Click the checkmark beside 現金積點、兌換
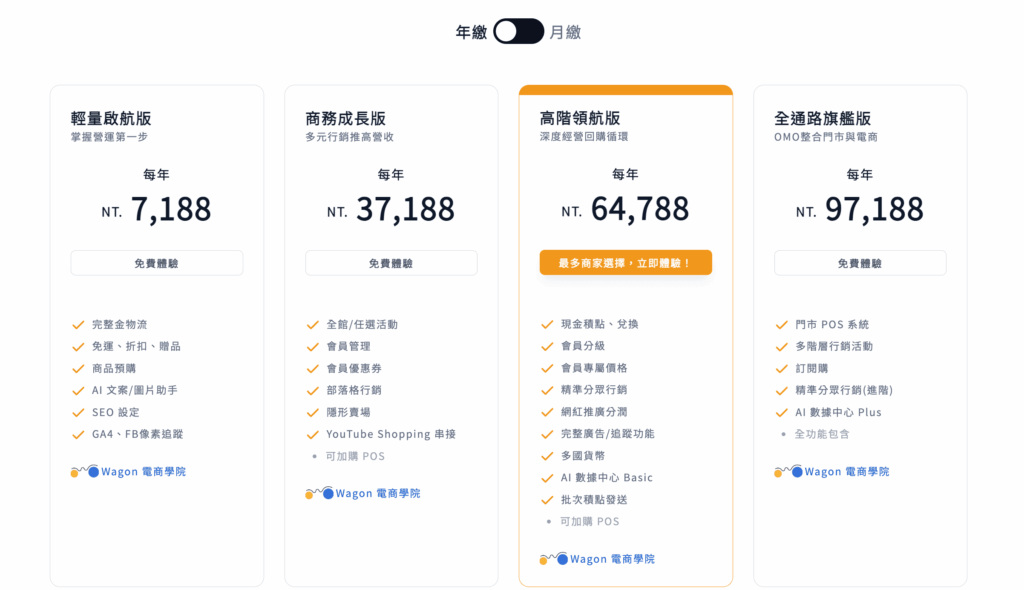The width and height of the screenshot is (1024, 590). pyautogui.click(x=547, y=325)
